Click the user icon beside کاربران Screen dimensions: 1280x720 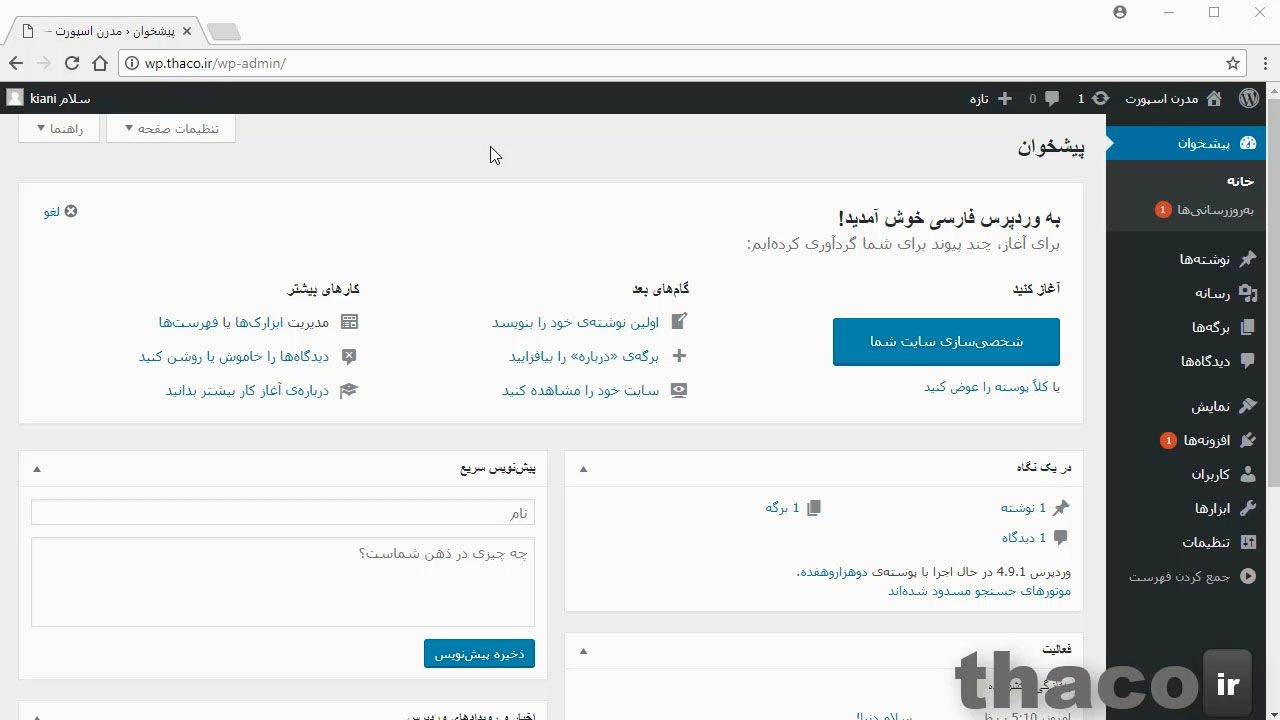click(1247, 474)
